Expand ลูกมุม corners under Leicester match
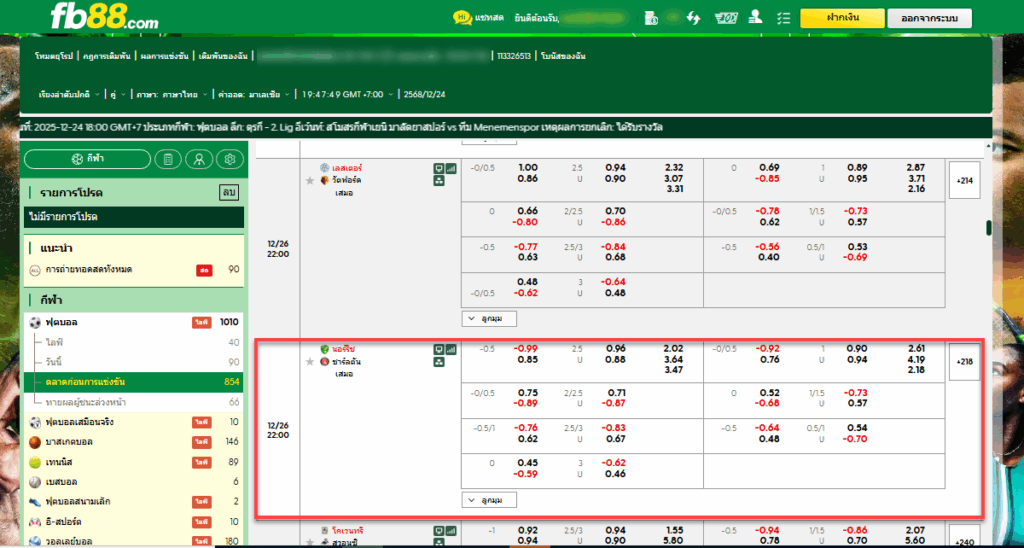 (490, 319)
